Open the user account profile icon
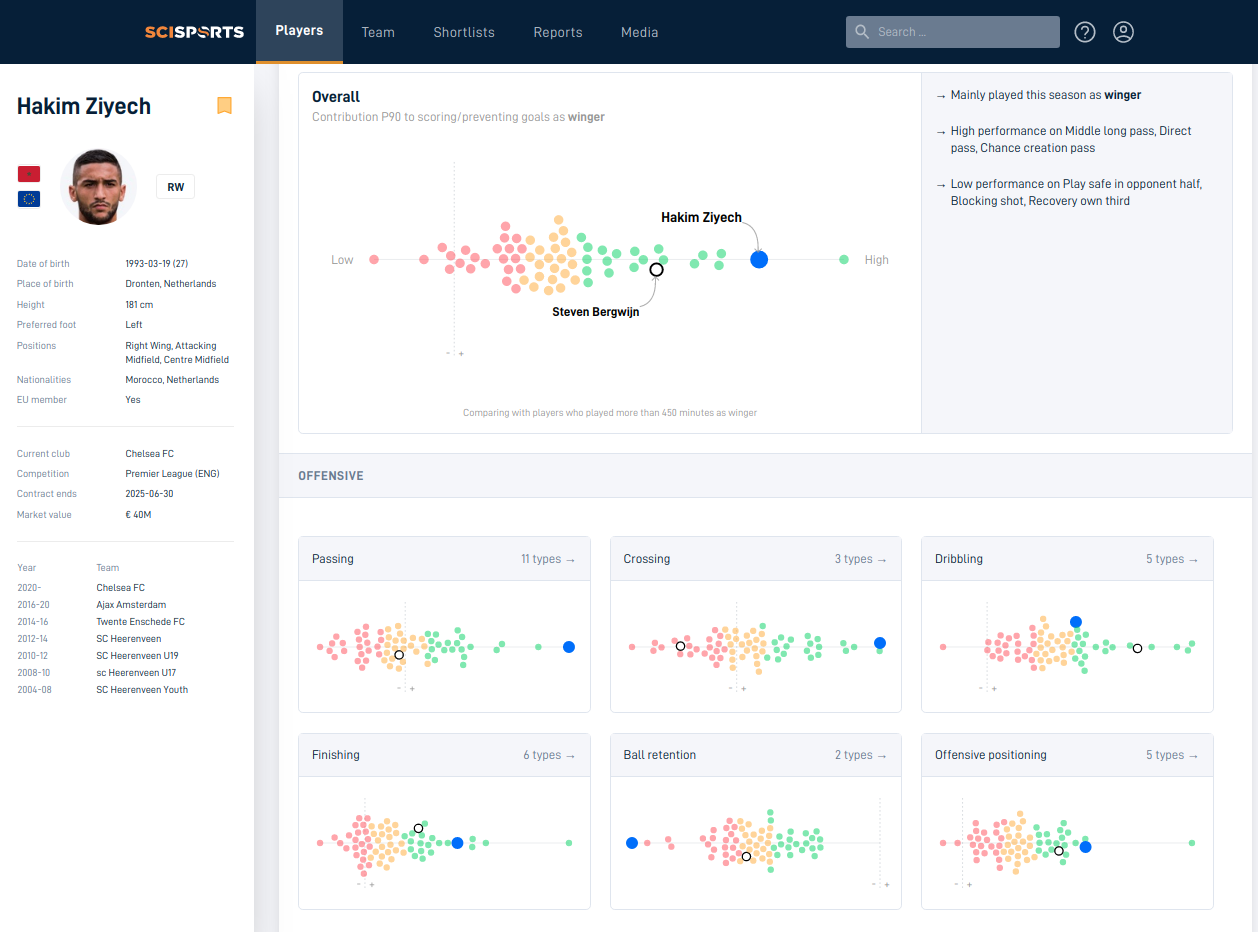This screenshot has height=932, width=1258. (x=1123, y=32)
